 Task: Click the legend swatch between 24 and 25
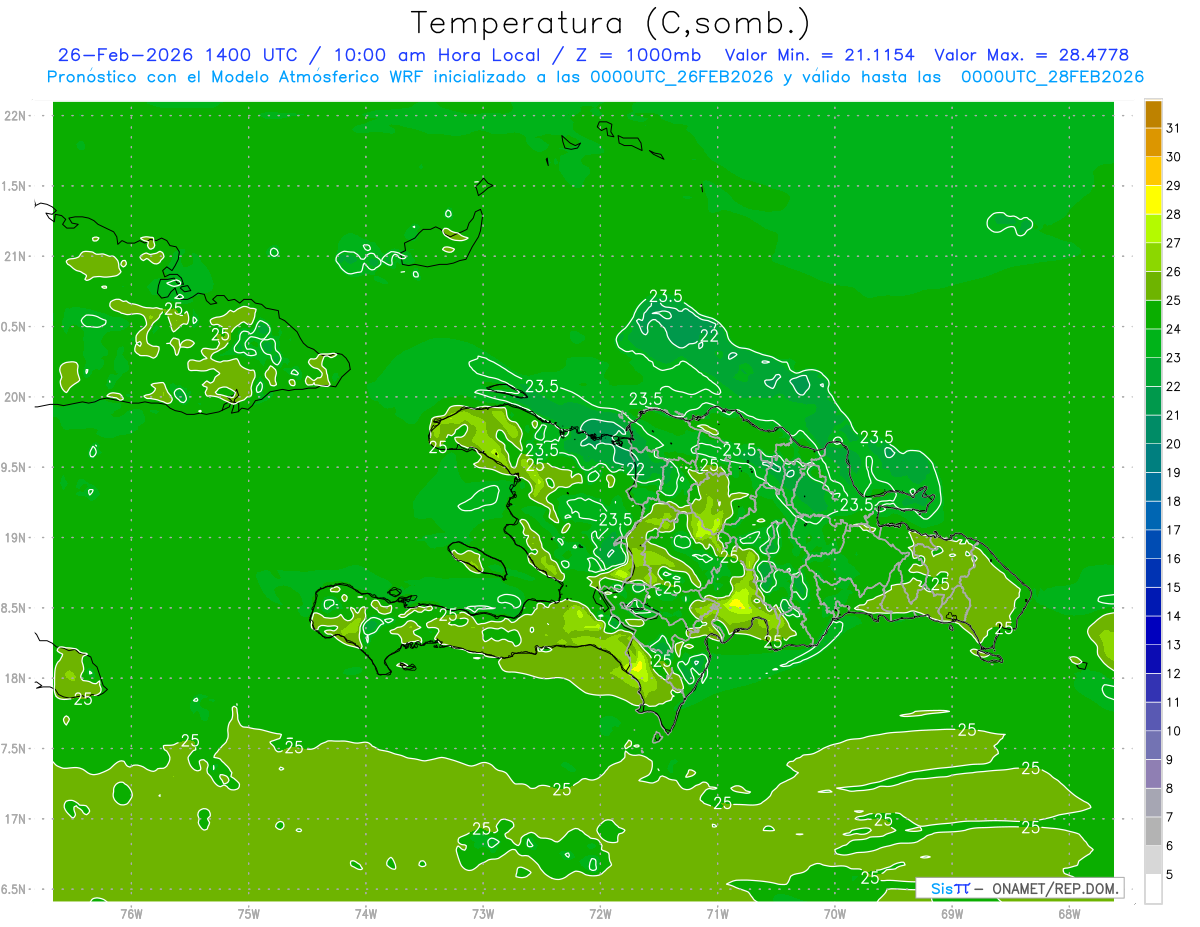click(1153, 315)
